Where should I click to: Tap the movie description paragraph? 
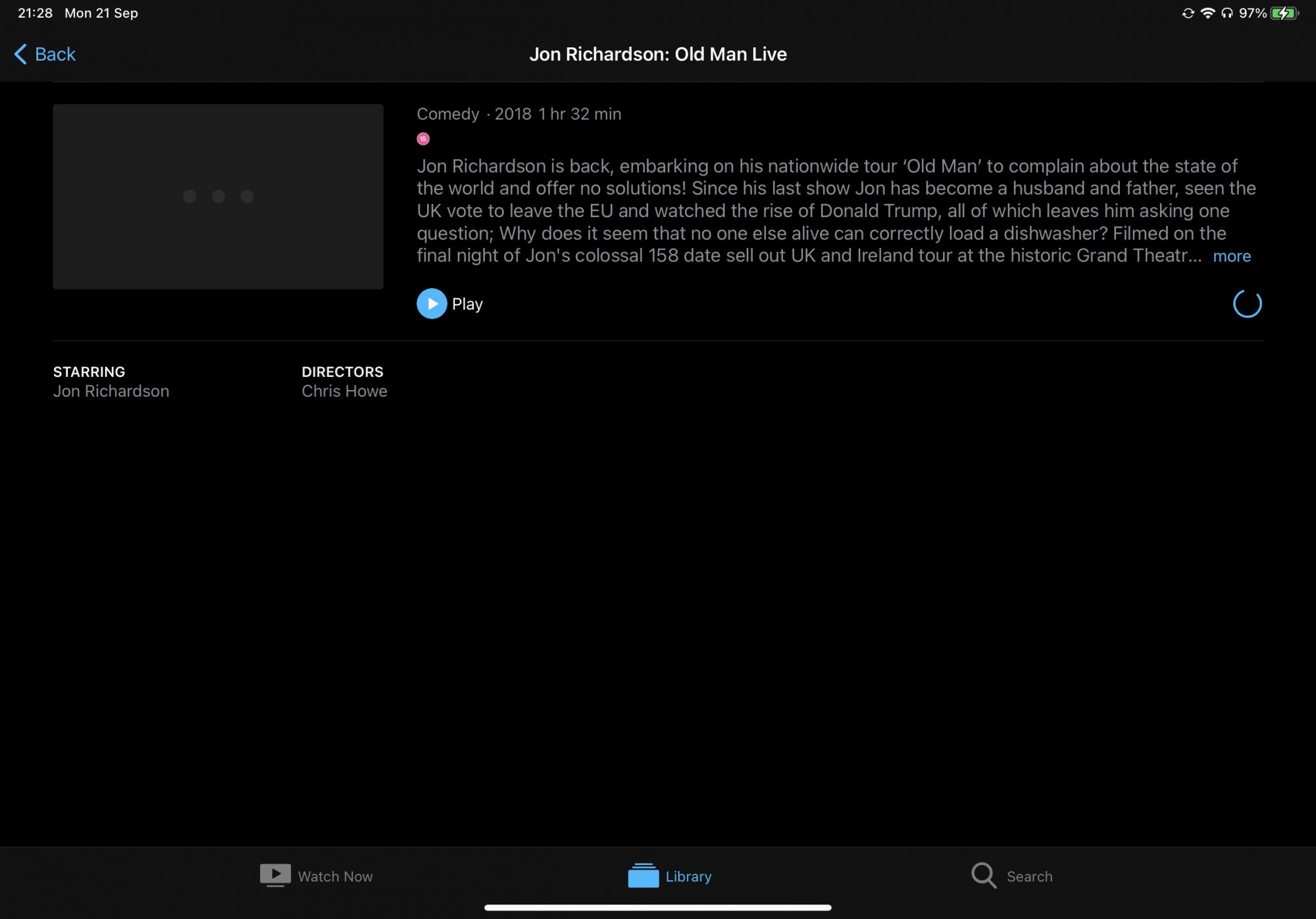tap(836, 211)
